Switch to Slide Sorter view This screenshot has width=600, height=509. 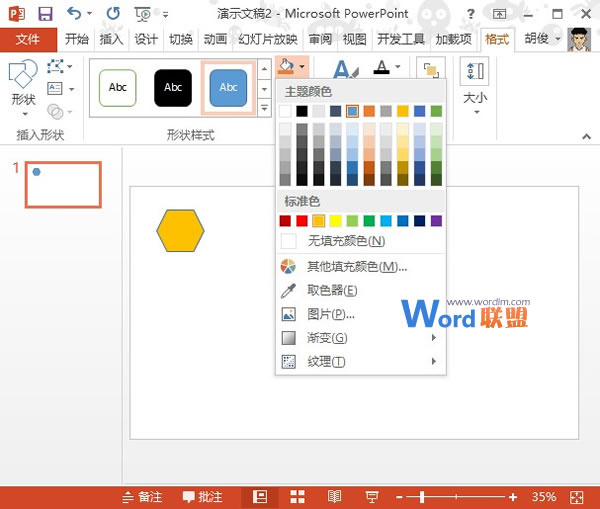(297, 497)
